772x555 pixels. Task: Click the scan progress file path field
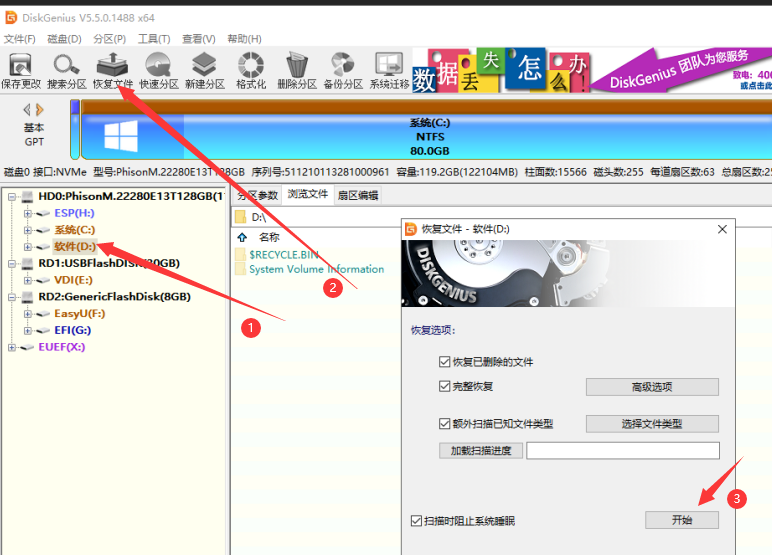tap(622, 450)
